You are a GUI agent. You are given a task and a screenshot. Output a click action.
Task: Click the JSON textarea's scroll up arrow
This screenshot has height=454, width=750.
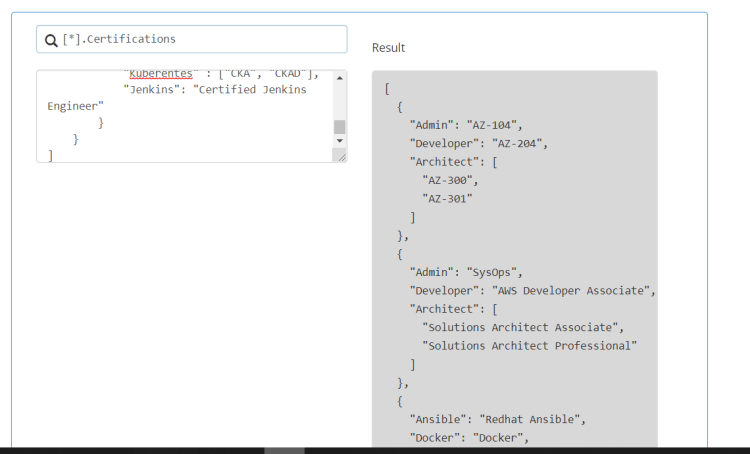pyautogui.click(x=340, y=78)
